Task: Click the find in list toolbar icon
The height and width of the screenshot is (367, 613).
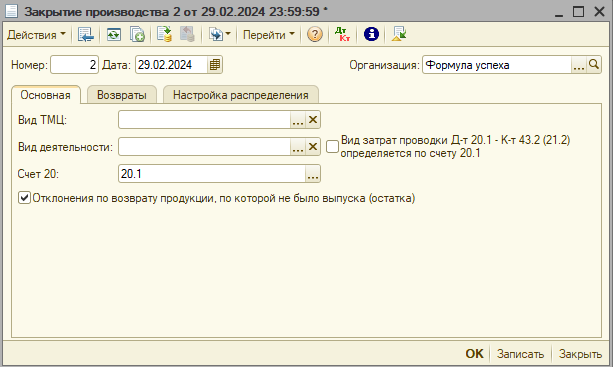Action: 86,35
